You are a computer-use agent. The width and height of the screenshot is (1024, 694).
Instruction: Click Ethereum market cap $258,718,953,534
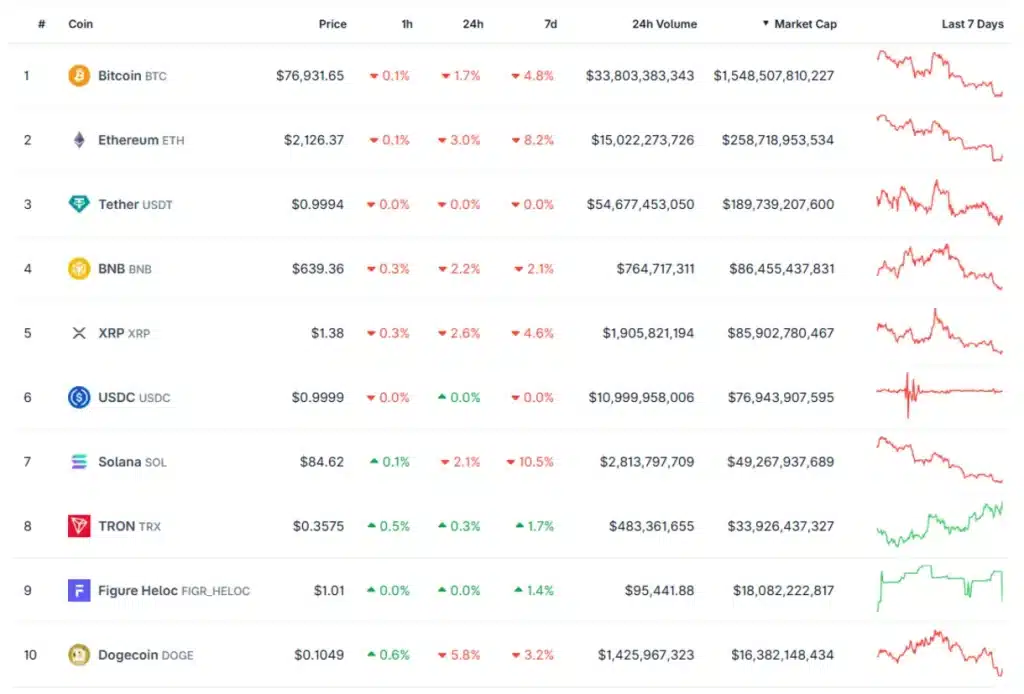[x=778, y=140]
